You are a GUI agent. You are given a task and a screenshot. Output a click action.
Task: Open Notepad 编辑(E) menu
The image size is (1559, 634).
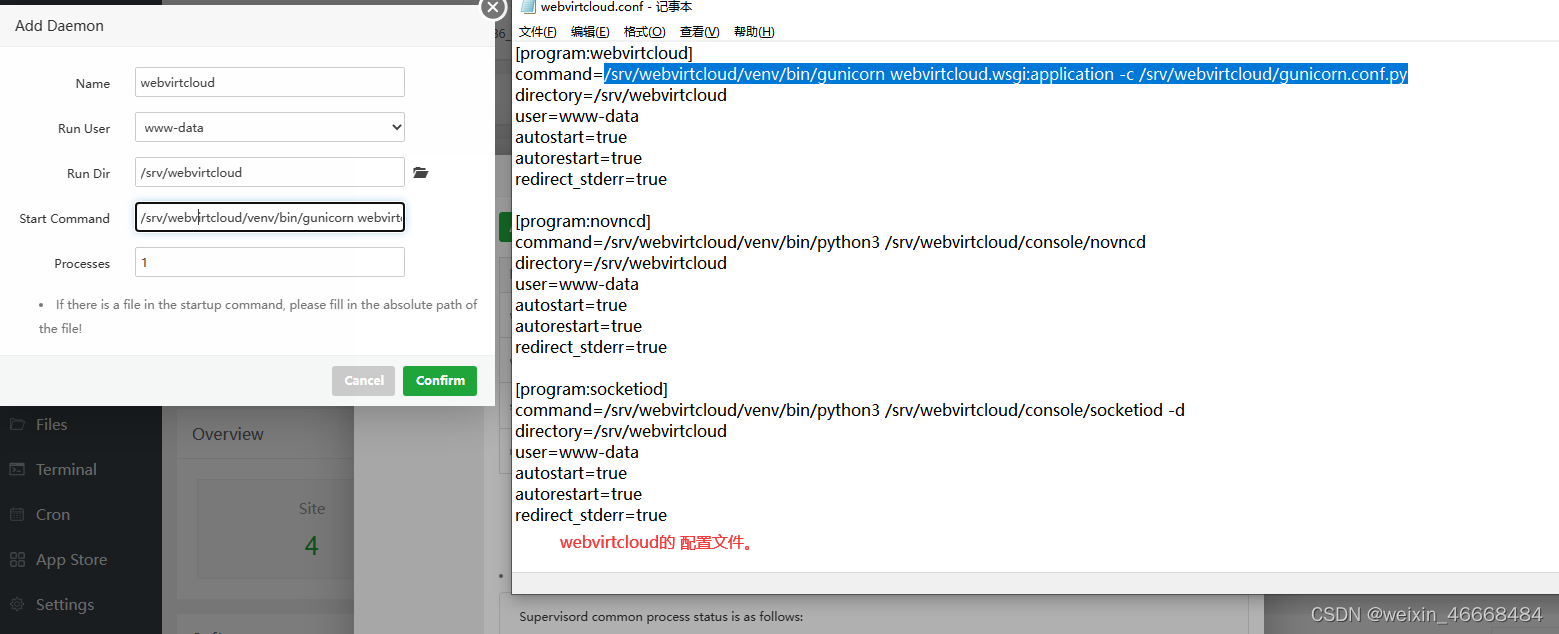pyautogui.click(x=590, y=32)
